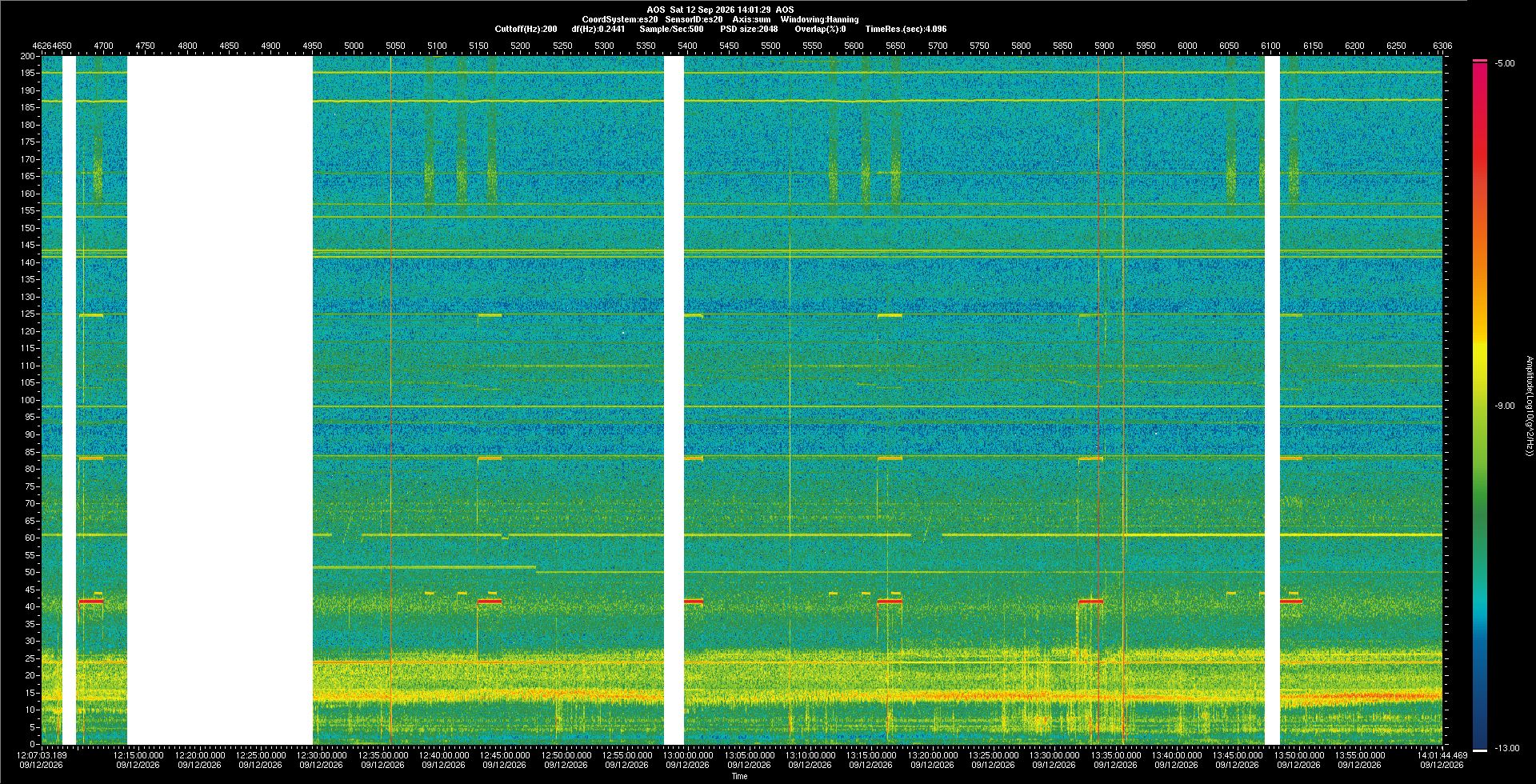Click the -13.00 colorbar lower limit marker
This screenshot has height=784, width=1536.
point(1507,749)
